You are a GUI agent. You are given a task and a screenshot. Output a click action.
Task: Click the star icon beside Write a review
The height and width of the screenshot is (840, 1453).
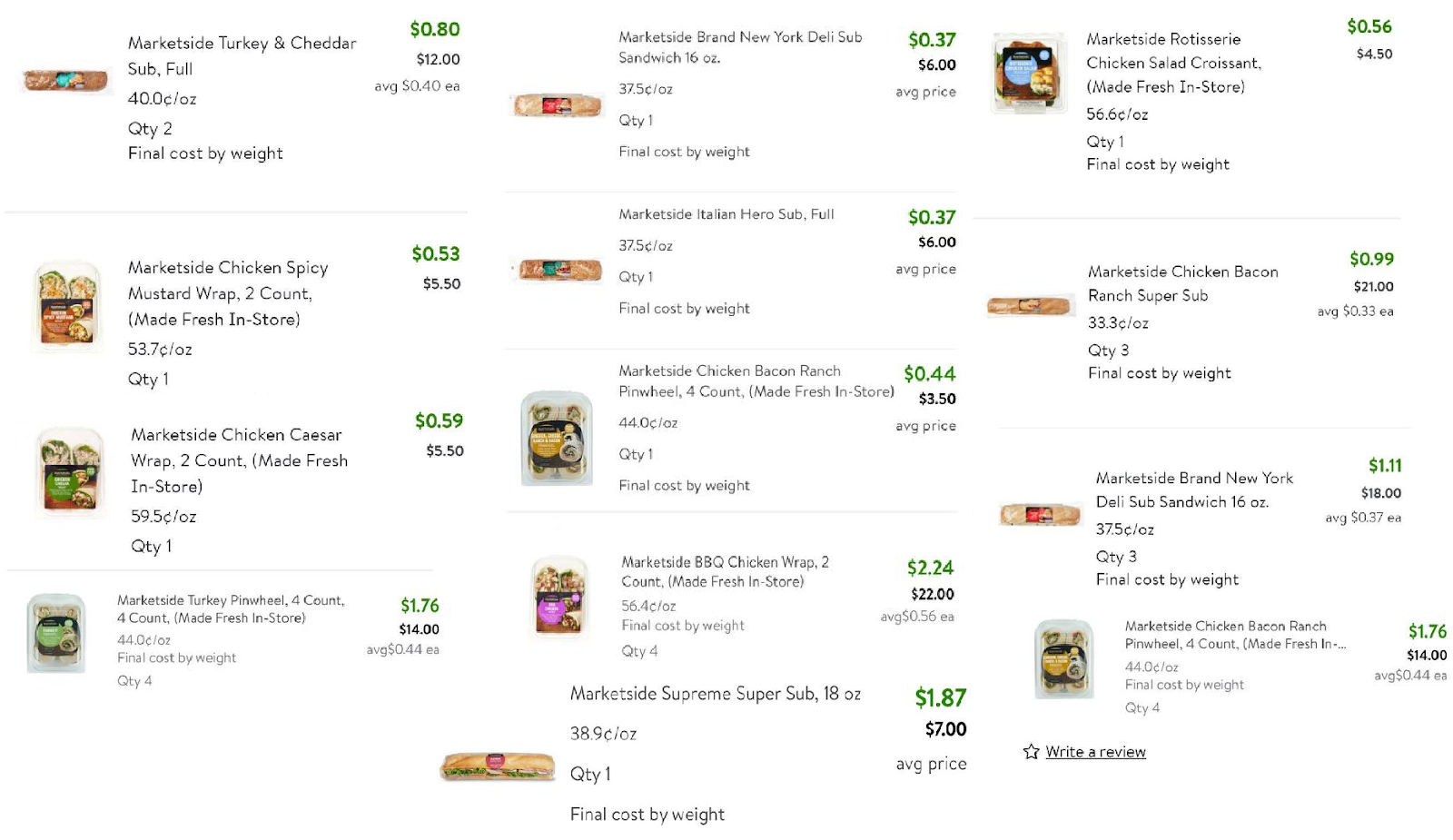1031,752
